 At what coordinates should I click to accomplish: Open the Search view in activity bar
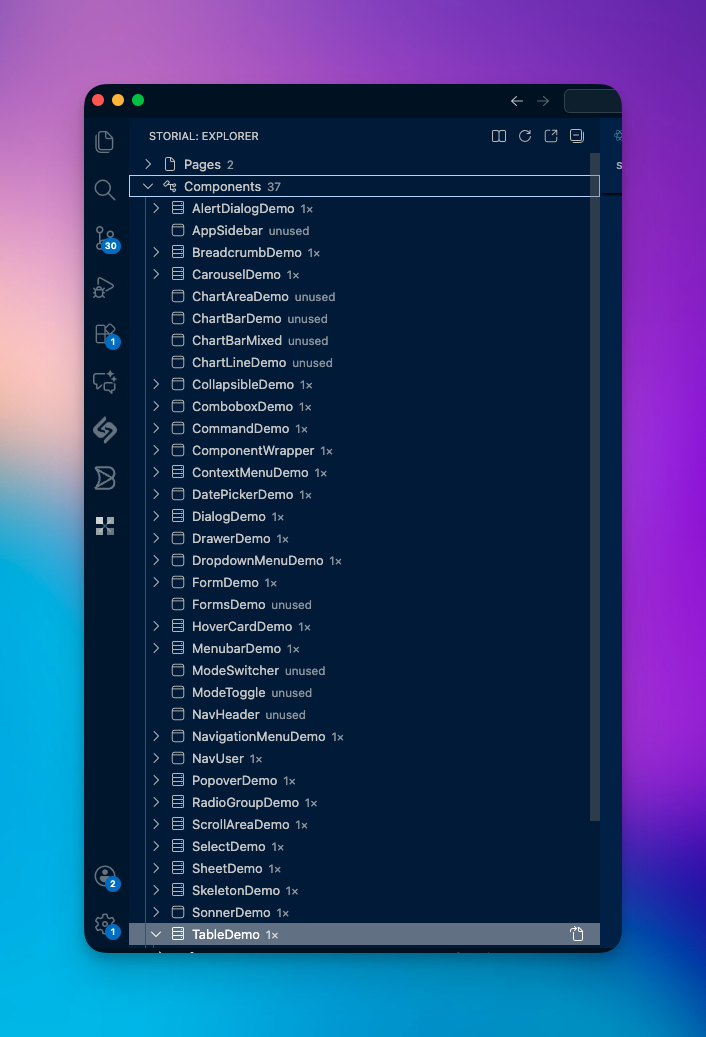104,190
